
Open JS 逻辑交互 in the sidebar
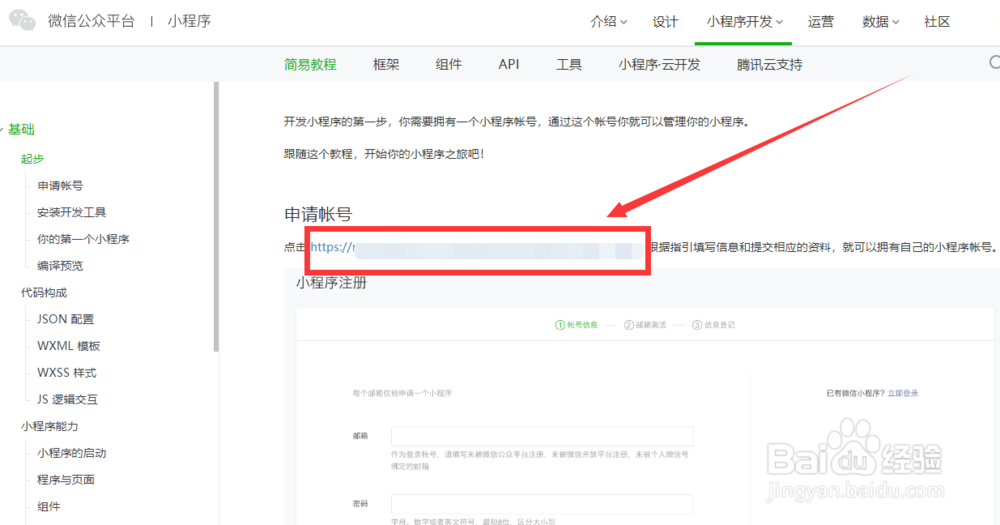pos(67,399)
